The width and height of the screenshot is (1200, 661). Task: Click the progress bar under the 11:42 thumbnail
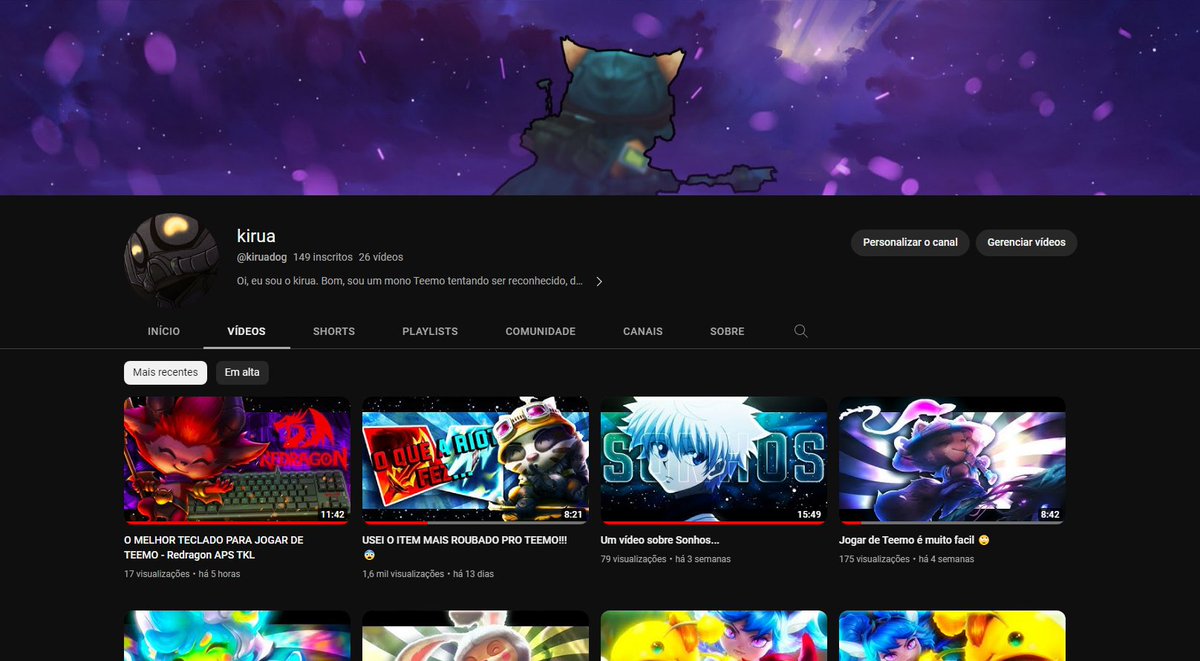coord(237,522)
